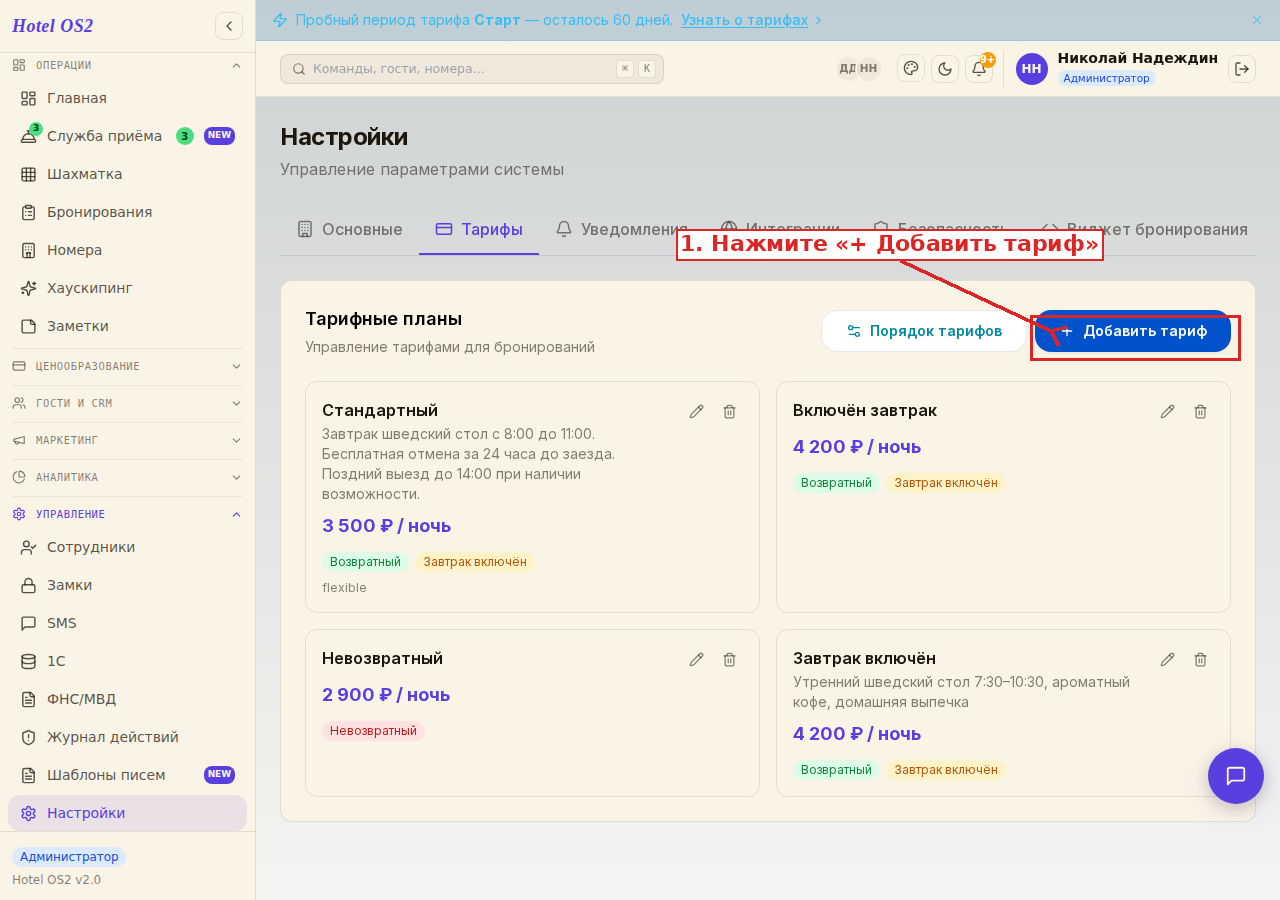Open the chat bubble floating button

[x=1236, y=776]
